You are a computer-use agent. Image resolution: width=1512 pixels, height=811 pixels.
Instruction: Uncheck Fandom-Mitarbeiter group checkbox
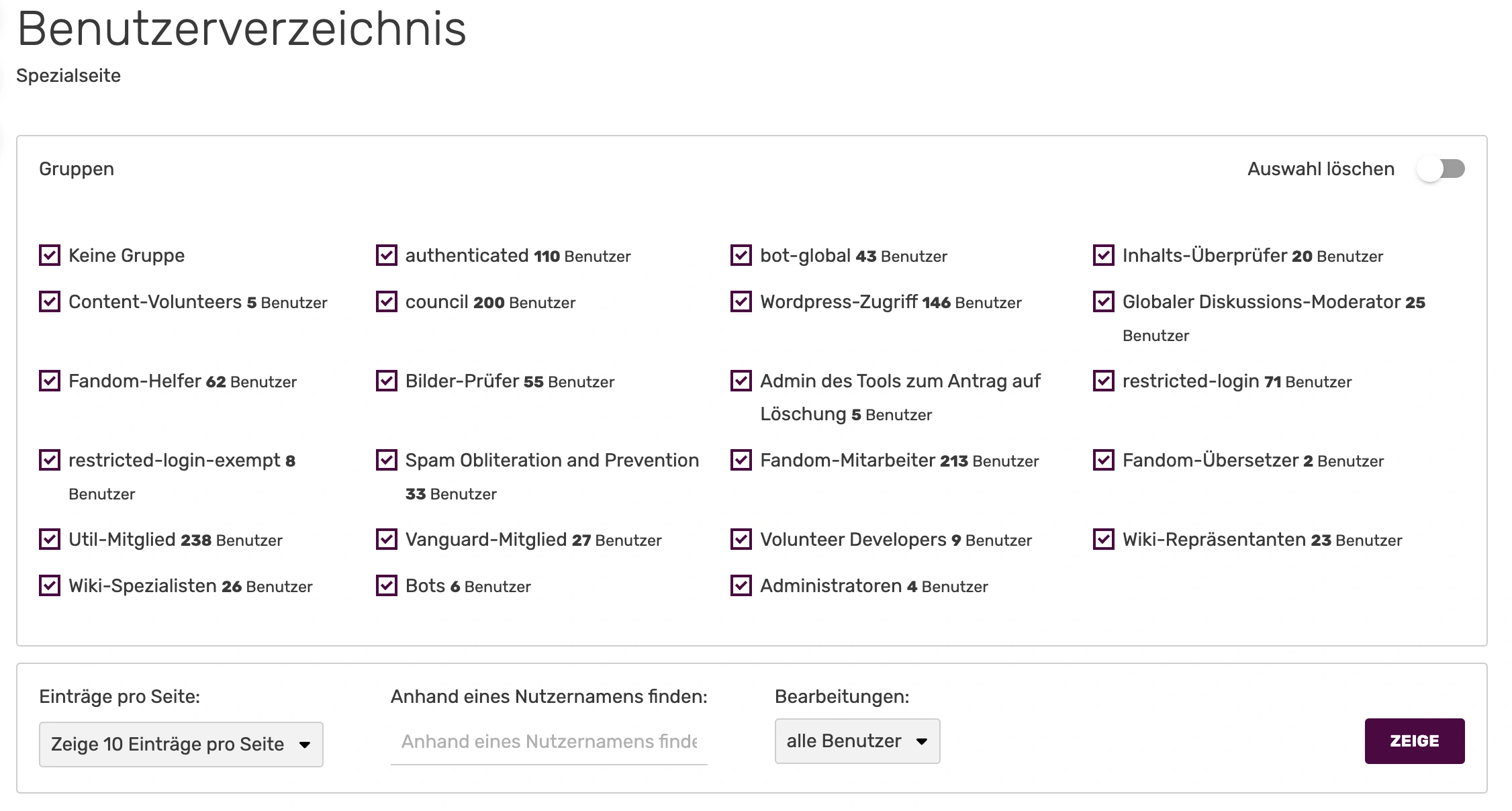pos(741,461)
